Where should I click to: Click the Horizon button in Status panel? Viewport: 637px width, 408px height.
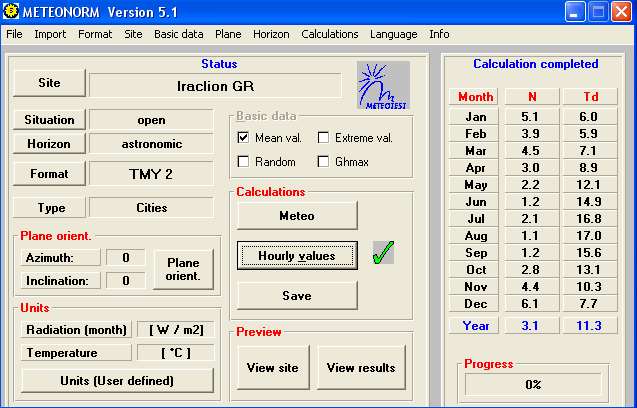tap(50, 144)
